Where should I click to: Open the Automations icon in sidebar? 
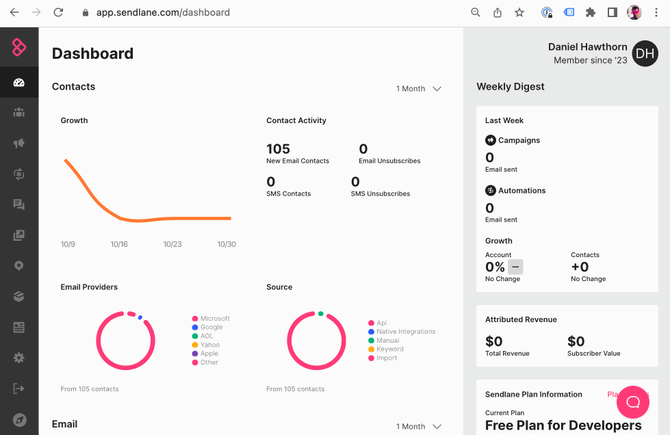19,174
